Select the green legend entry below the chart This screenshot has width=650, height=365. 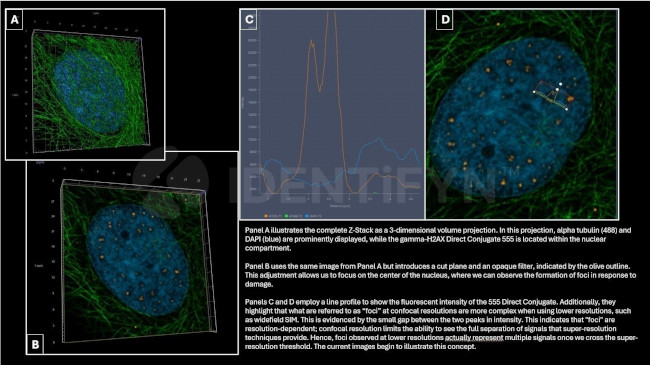[x=293, y=216]
